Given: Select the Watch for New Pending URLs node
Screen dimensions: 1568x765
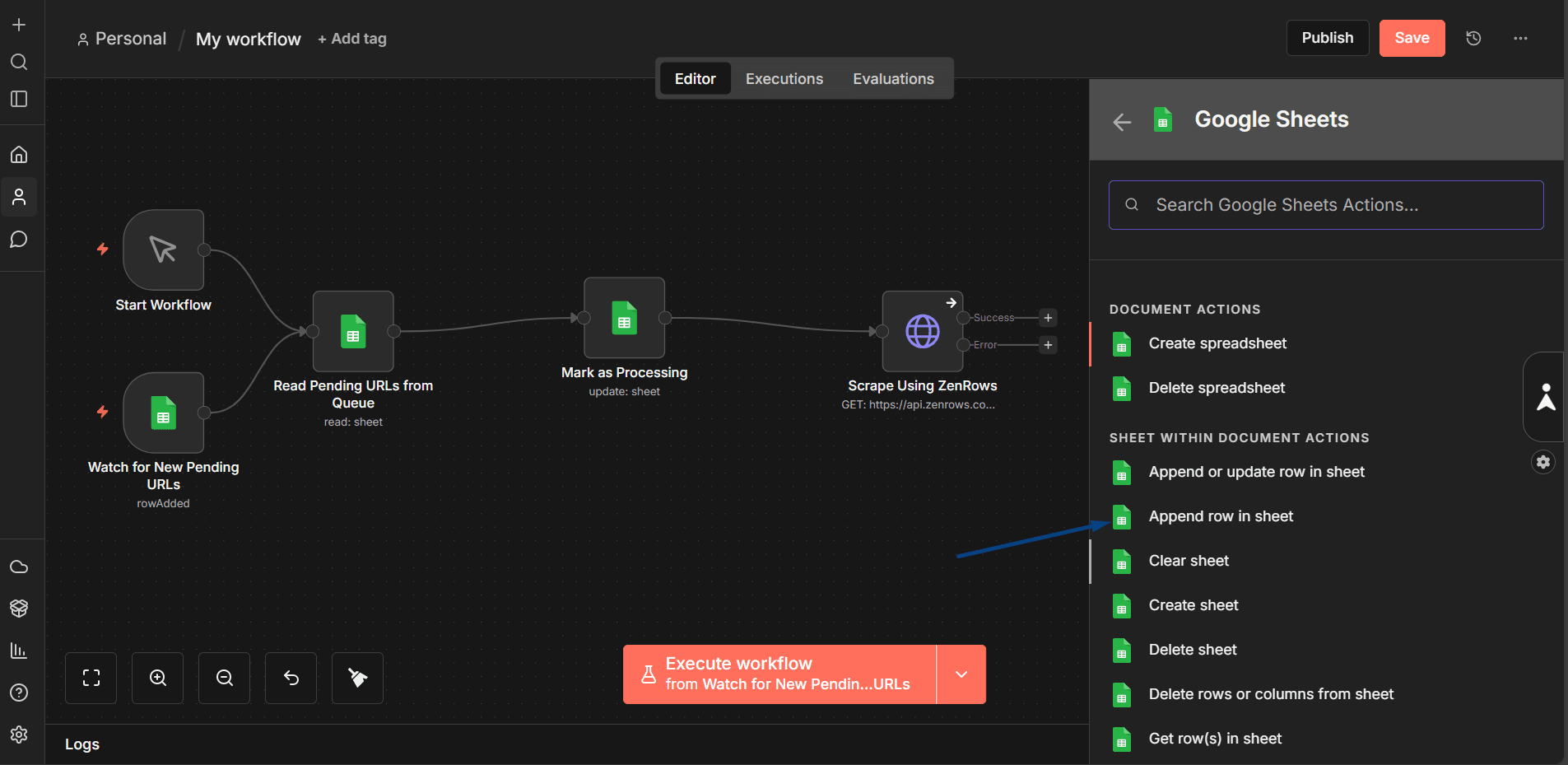Looking at the screenshot, I should [x=163, y=413].
